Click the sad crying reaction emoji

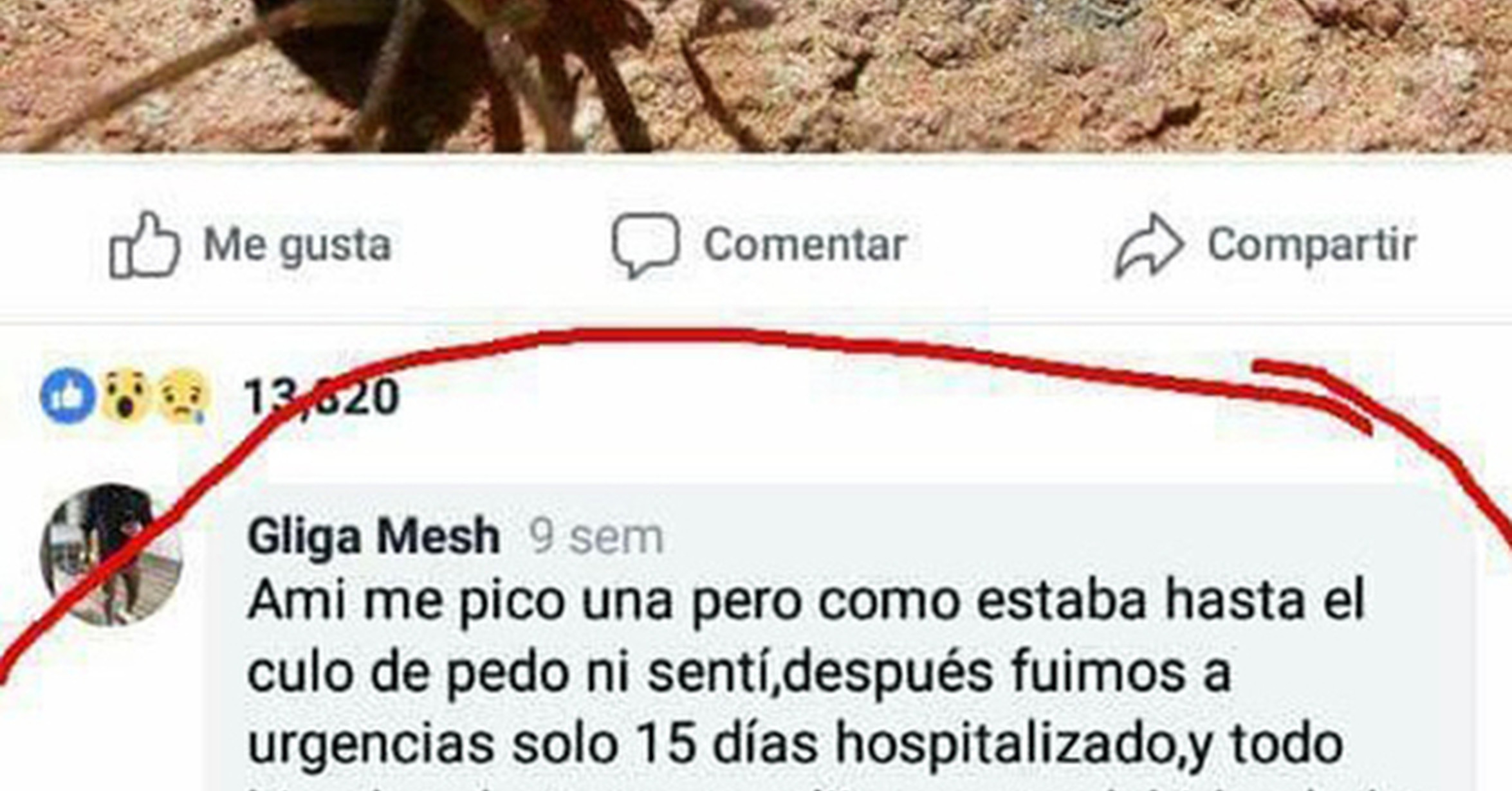pyautogui.click(x=183, y=396)
